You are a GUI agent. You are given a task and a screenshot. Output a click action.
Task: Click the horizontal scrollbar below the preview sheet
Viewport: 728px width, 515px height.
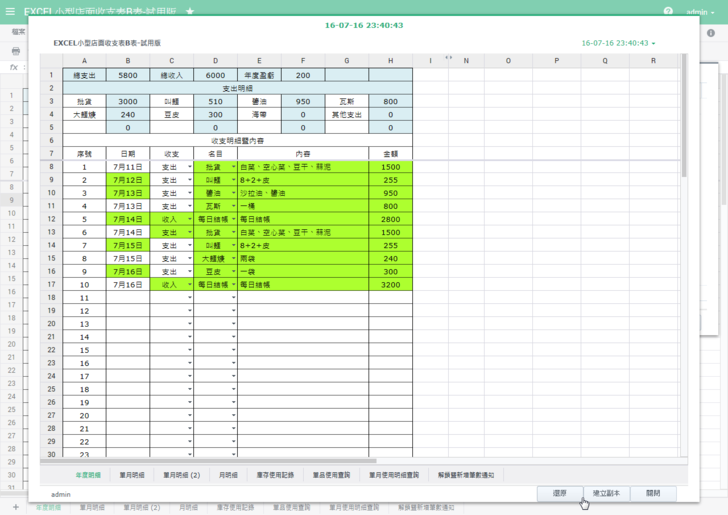click(208, 461)
